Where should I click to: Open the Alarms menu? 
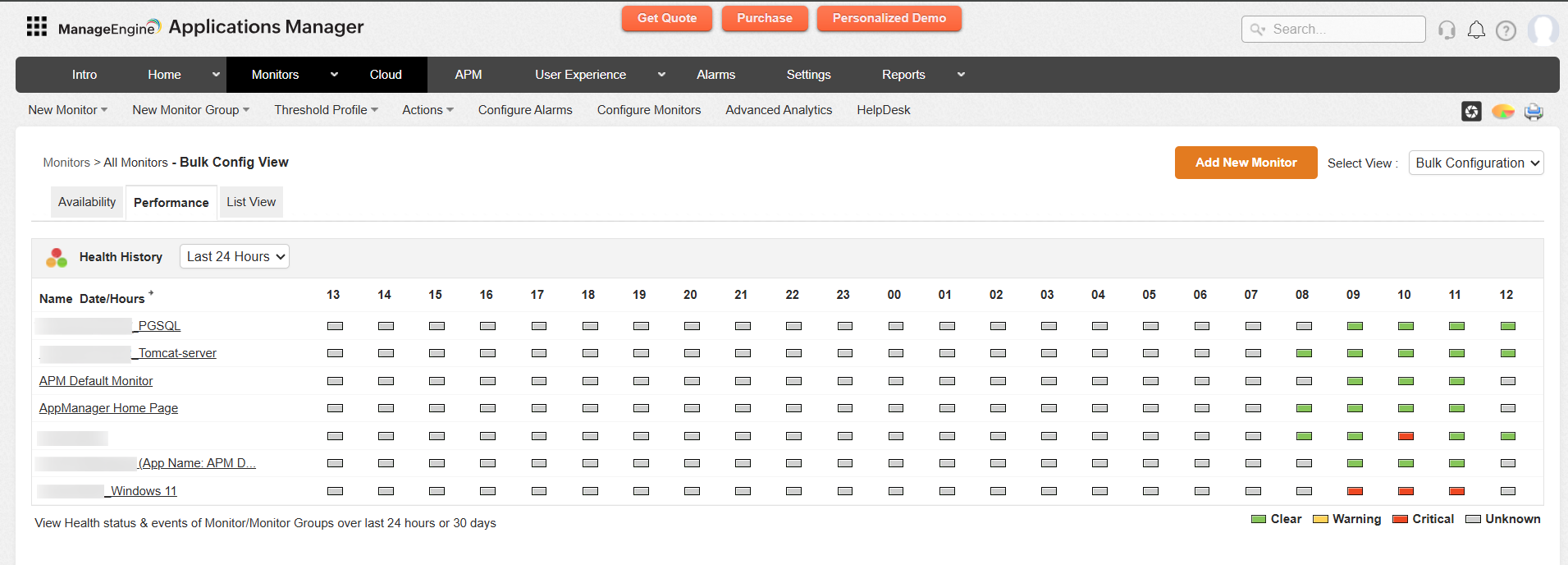pos(716,75)
